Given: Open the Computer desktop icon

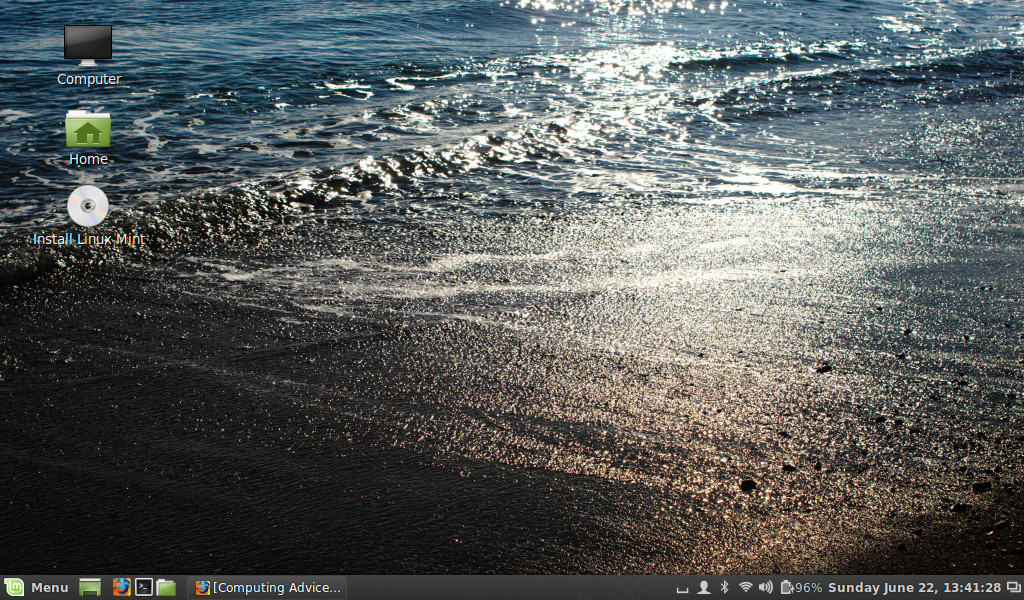Looking at the screenshot, I should click(88, 46).
